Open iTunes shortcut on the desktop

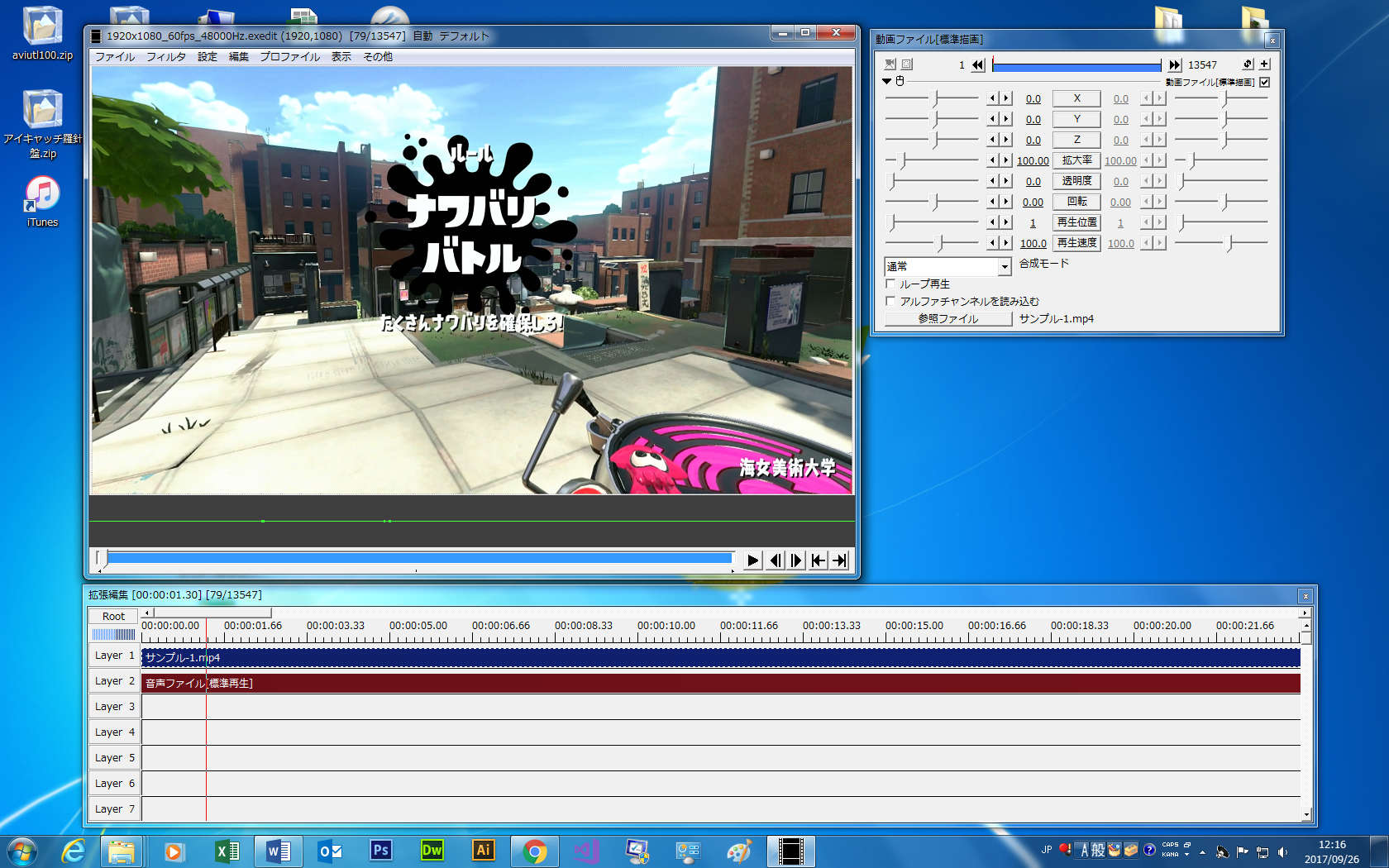(42, 202)
